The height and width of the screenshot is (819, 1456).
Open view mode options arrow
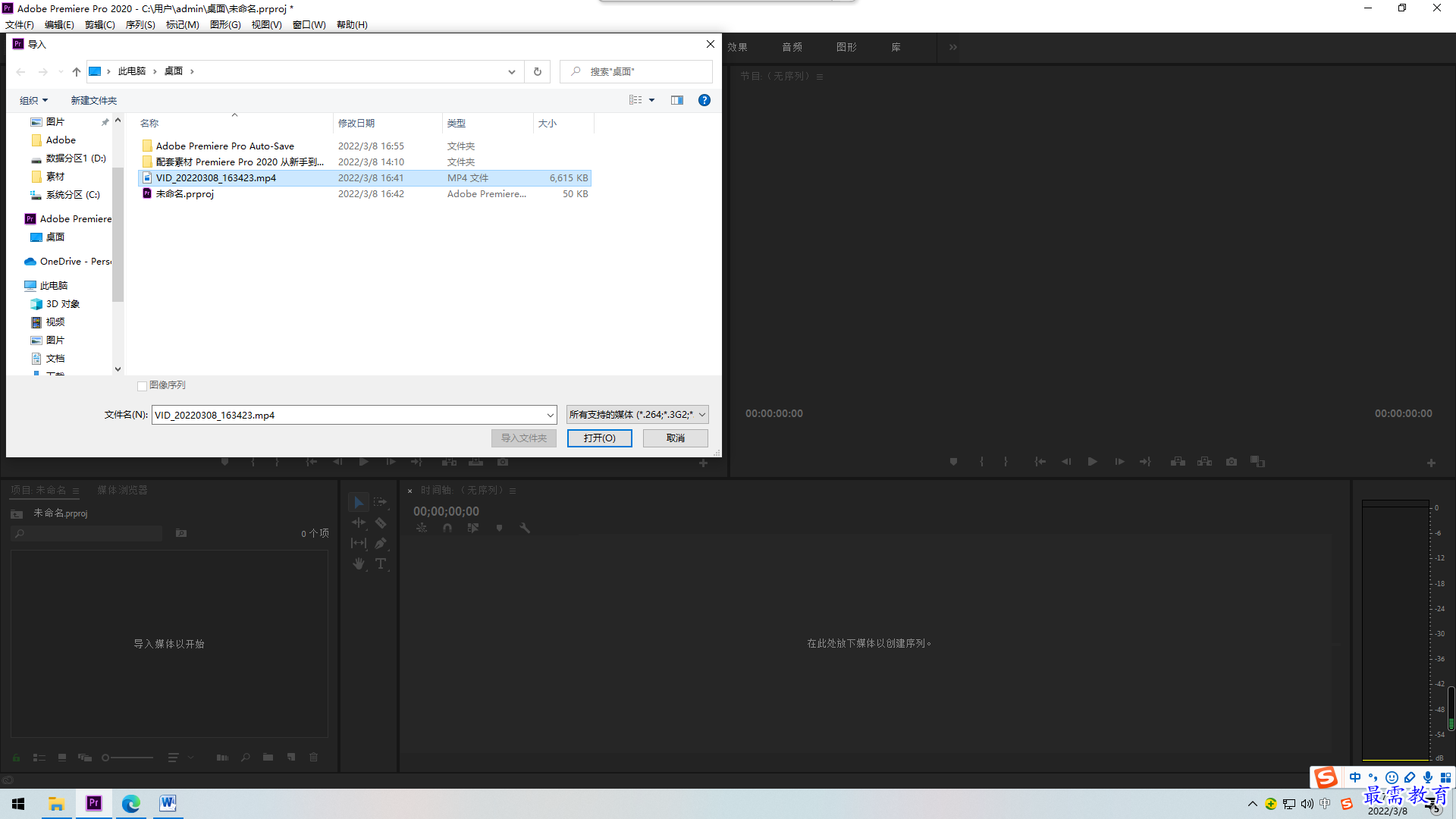tap(651, 100)
